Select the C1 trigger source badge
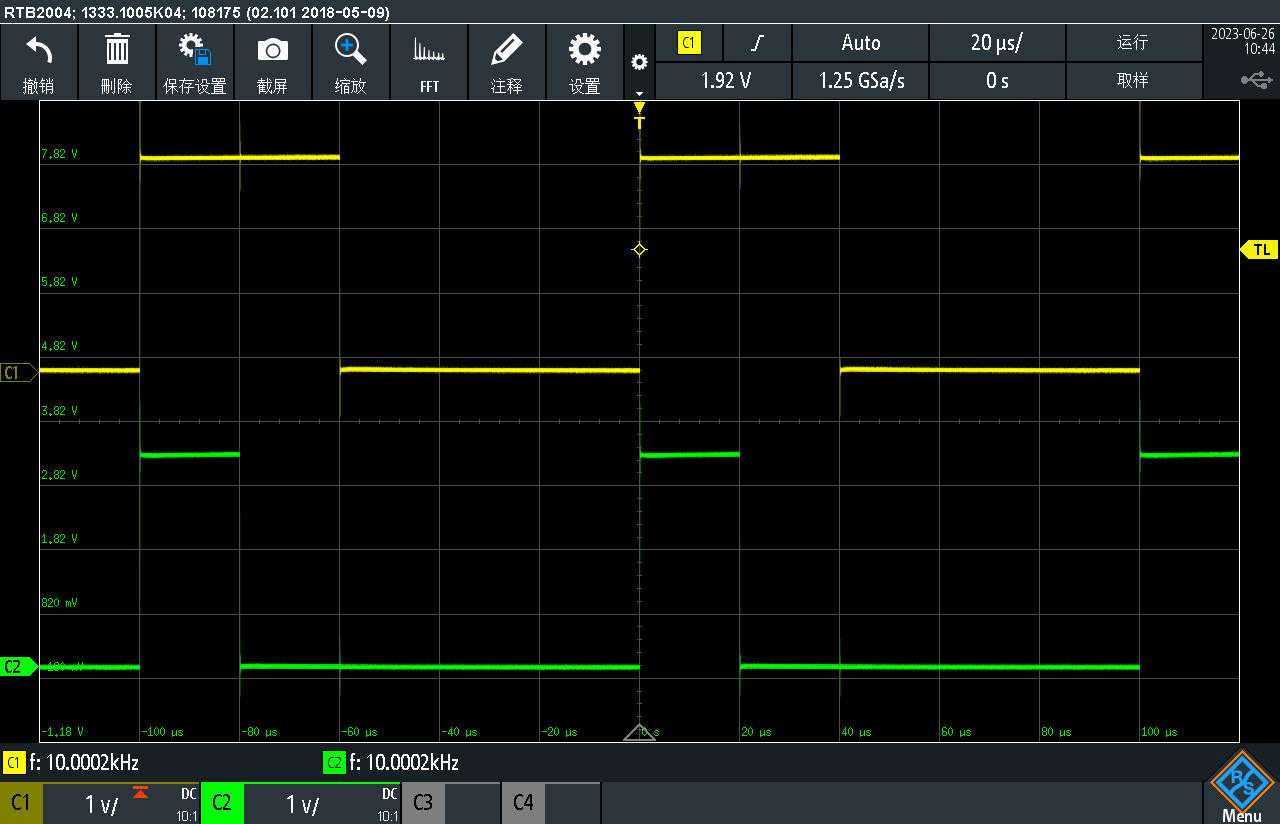 click(690, 43)
